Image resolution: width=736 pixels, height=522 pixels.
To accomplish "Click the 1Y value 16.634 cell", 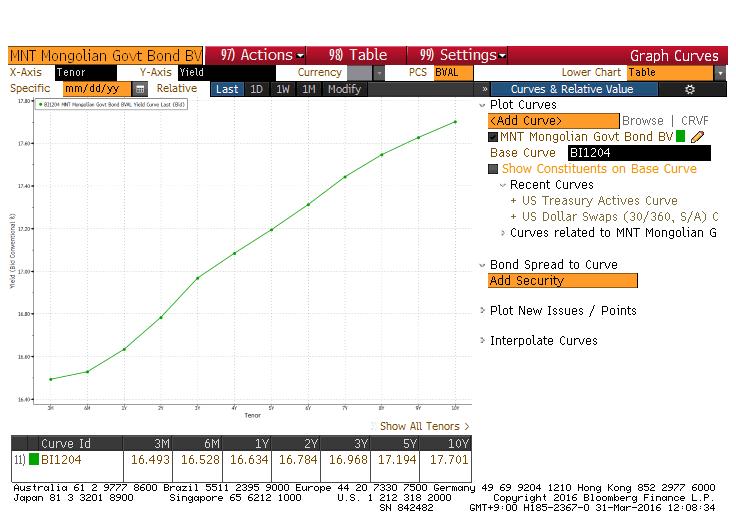I will pos(249,460).
